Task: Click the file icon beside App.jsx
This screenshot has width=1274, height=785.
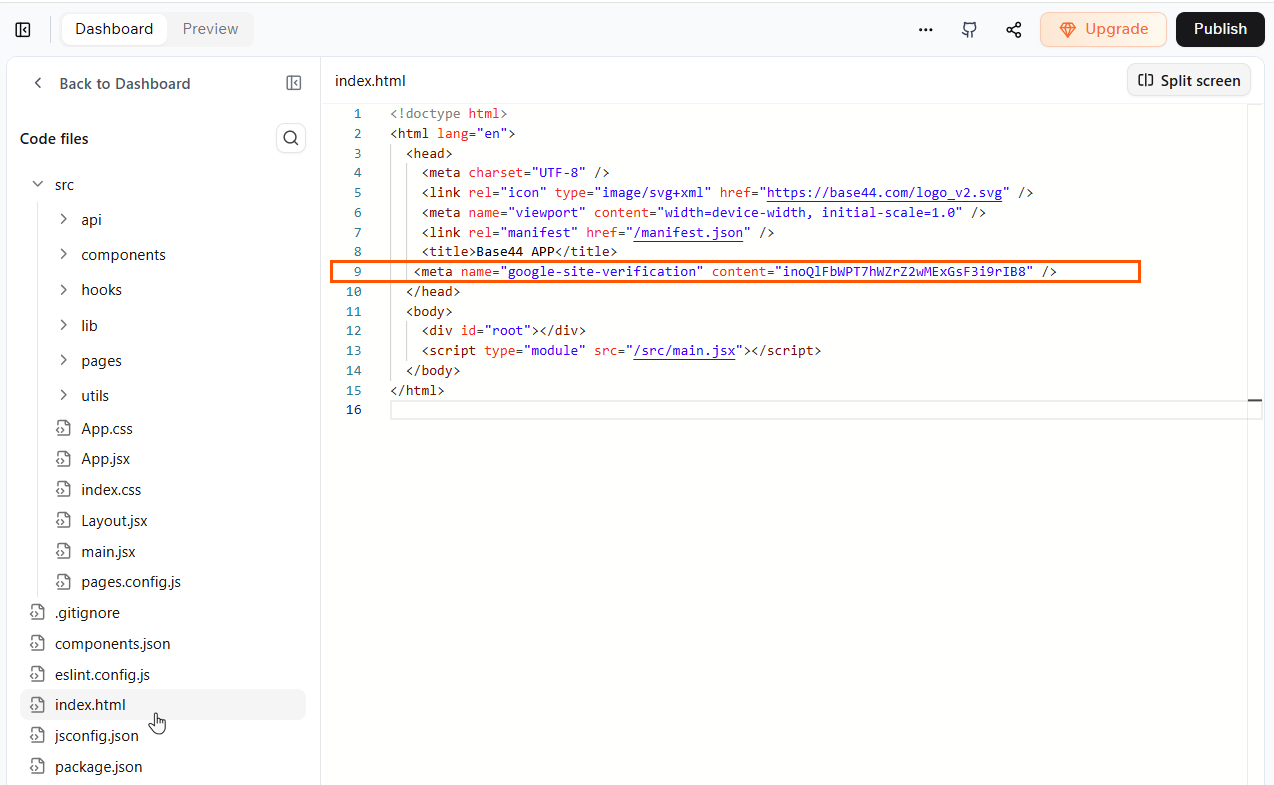Action: (x=64, y=460)
